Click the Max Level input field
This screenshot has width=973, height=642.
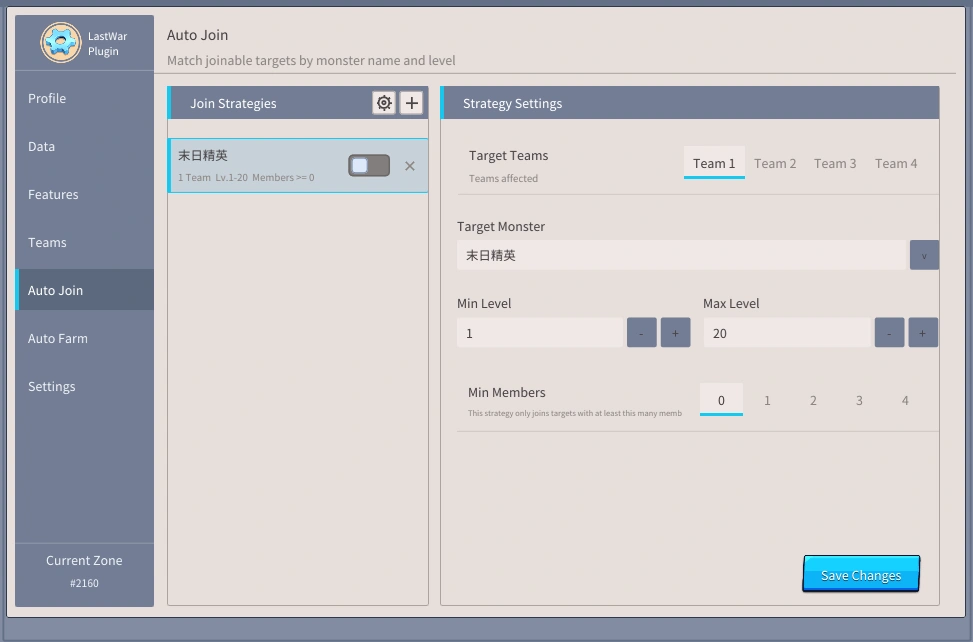tap(787, 332)
